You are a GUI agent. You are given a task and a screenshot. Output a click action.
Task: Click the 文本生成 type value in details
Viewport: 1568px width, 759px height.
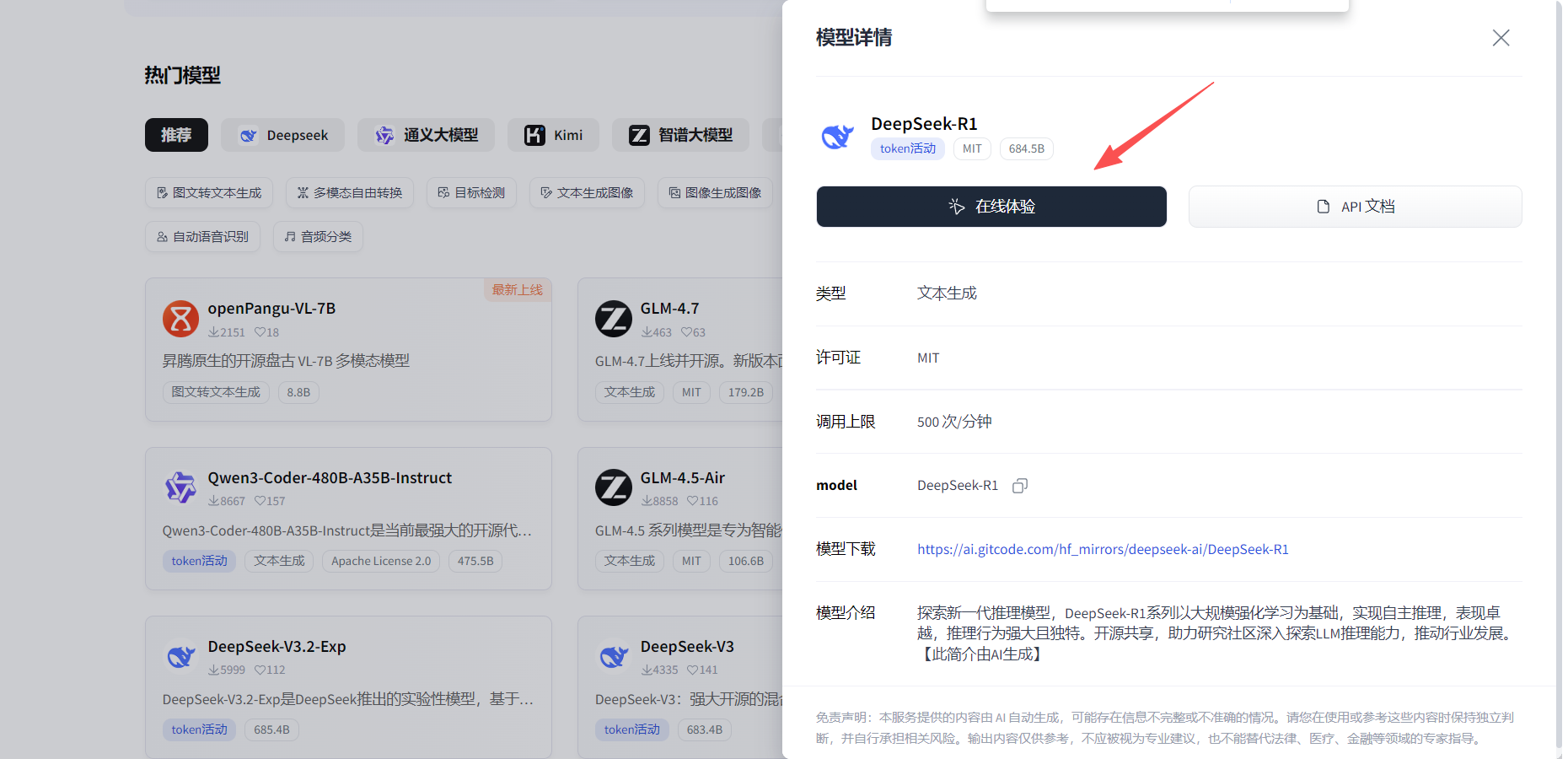point(947,293)
